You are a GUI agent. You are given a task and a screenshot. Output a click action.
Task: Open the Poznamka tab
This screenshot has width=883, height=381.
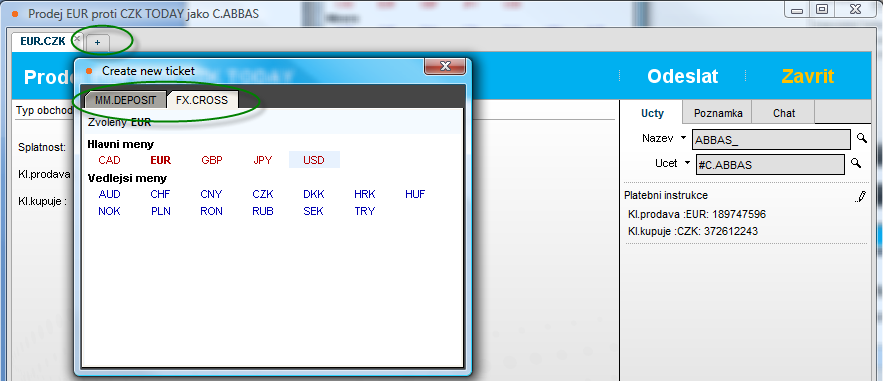point(718,113)
